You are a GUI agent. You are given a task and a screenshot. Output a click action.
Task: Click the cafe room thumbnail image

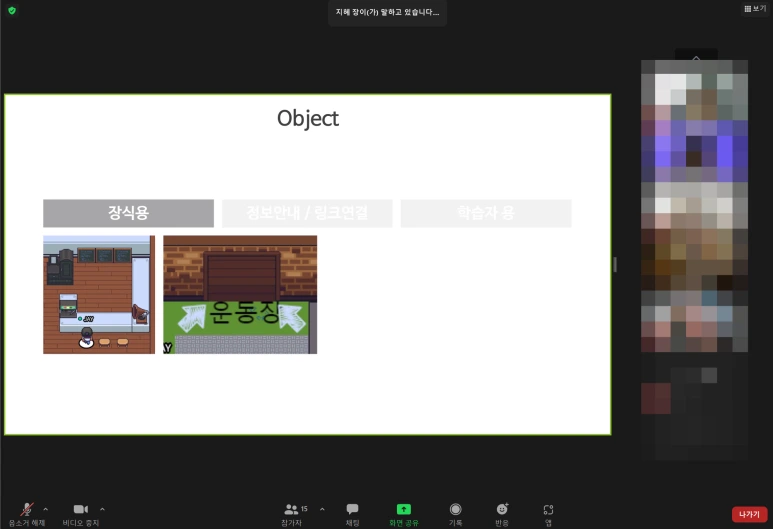pos(99,294)
